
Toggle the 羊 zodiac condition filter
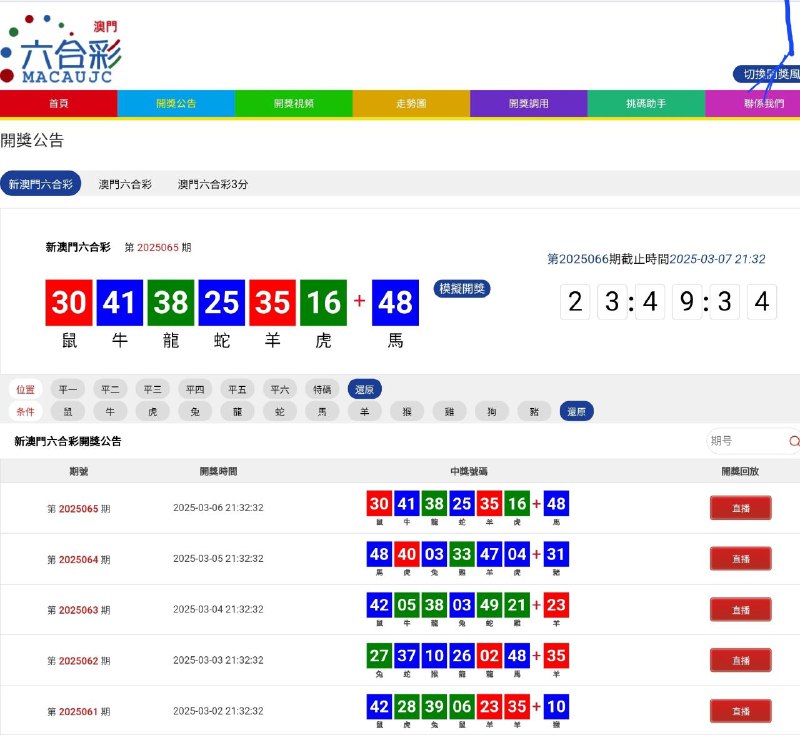[364, 412]
